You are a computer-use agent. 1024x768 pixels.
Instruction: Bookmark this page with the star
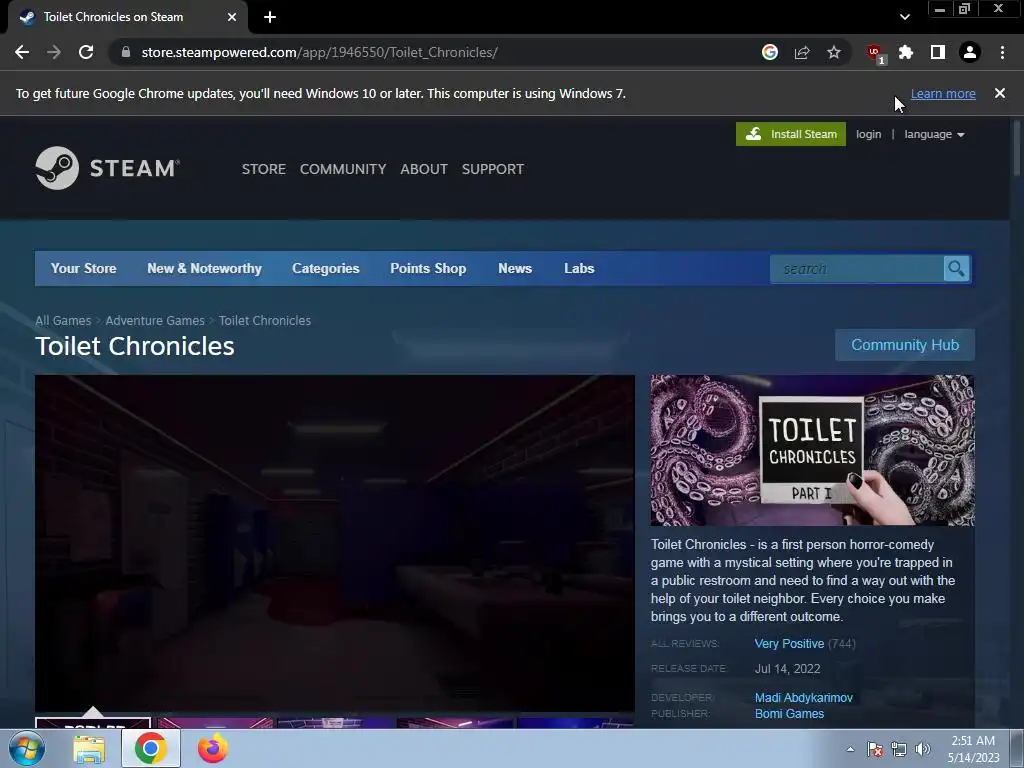834,52
